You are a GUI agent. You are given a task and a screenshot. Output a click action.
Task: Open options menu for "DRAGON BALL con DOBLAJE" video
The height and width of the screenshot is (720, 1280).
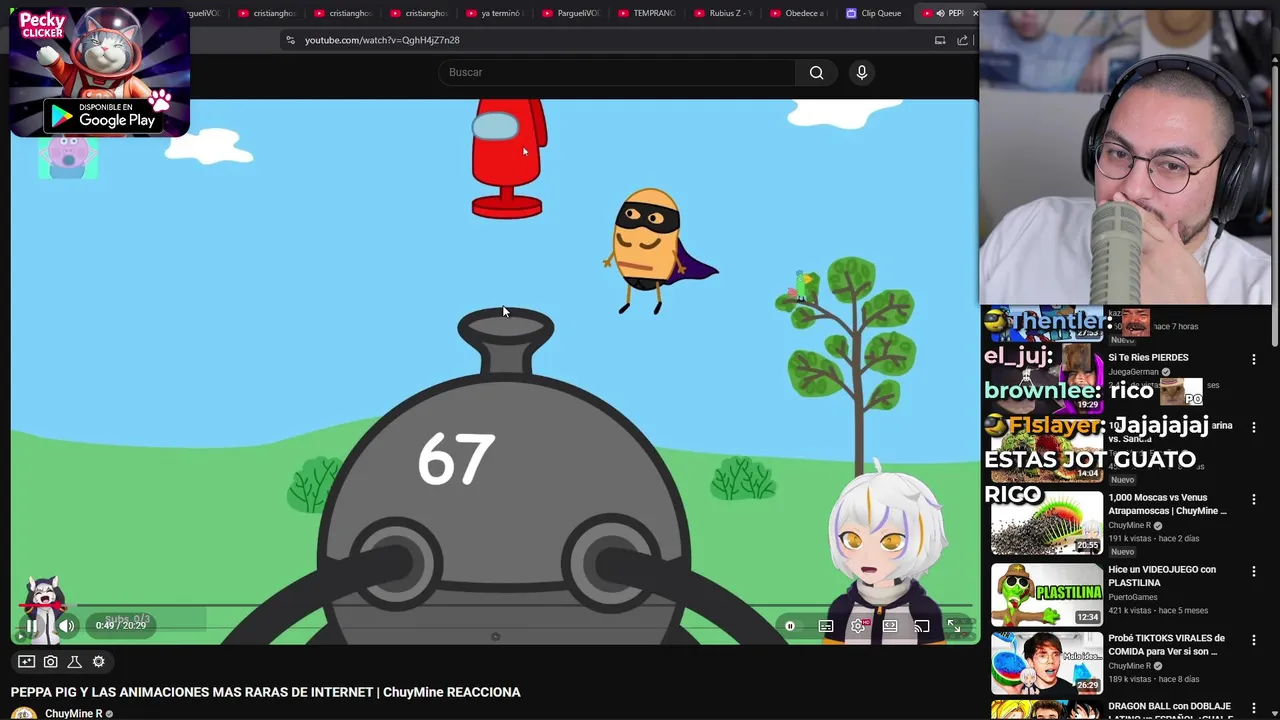point(1254,708)
